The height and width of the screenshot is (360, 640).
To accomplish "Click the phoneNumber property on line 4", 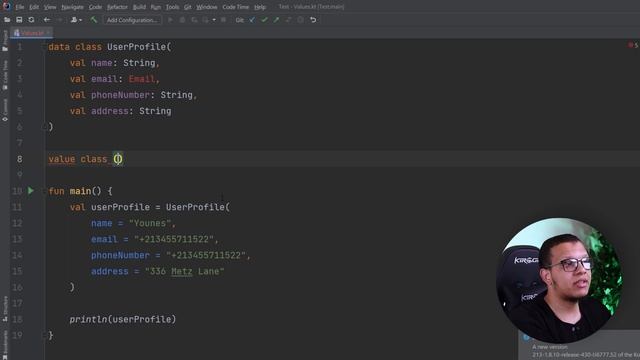I will tap(120, 95).
